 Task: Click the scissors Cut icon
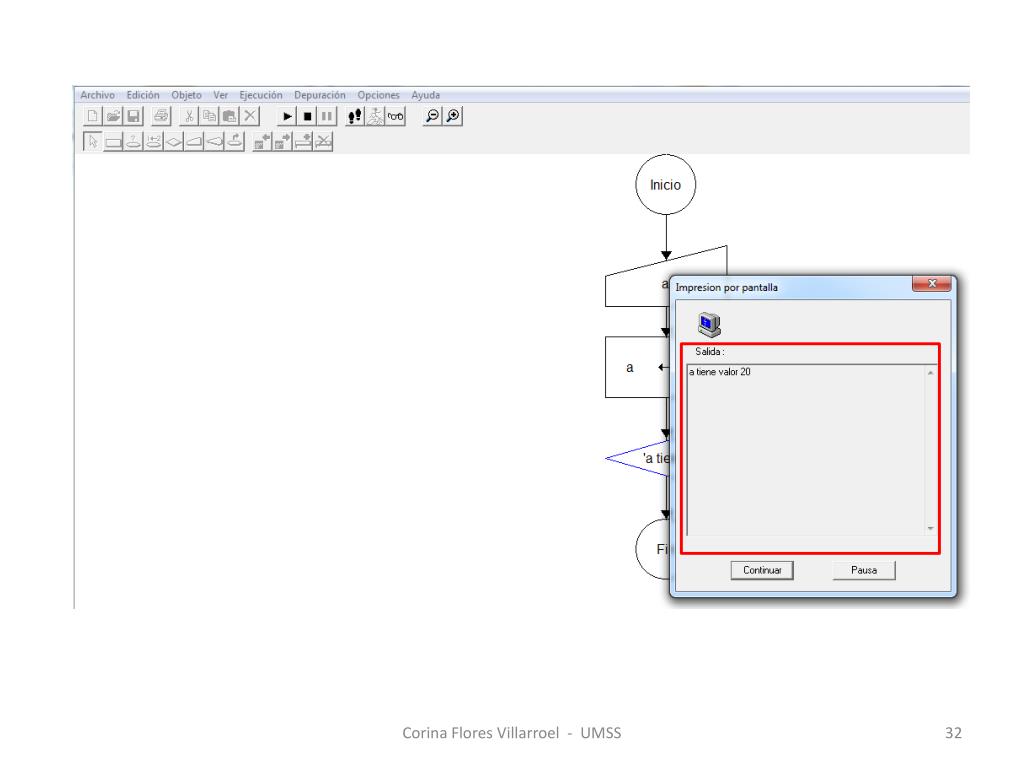[188, 117]
